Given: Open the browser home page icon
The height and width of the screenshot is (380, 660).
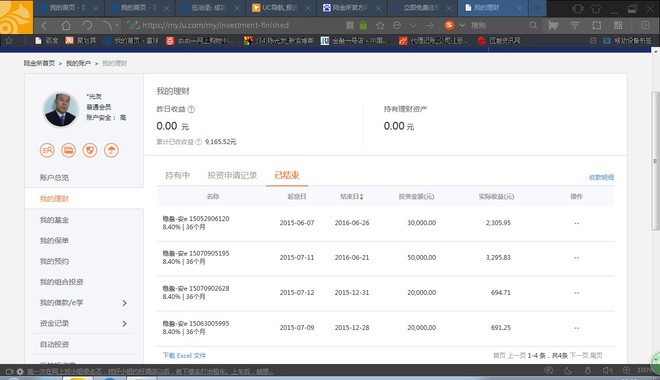Looking at the screenshot, I should 66,26.
